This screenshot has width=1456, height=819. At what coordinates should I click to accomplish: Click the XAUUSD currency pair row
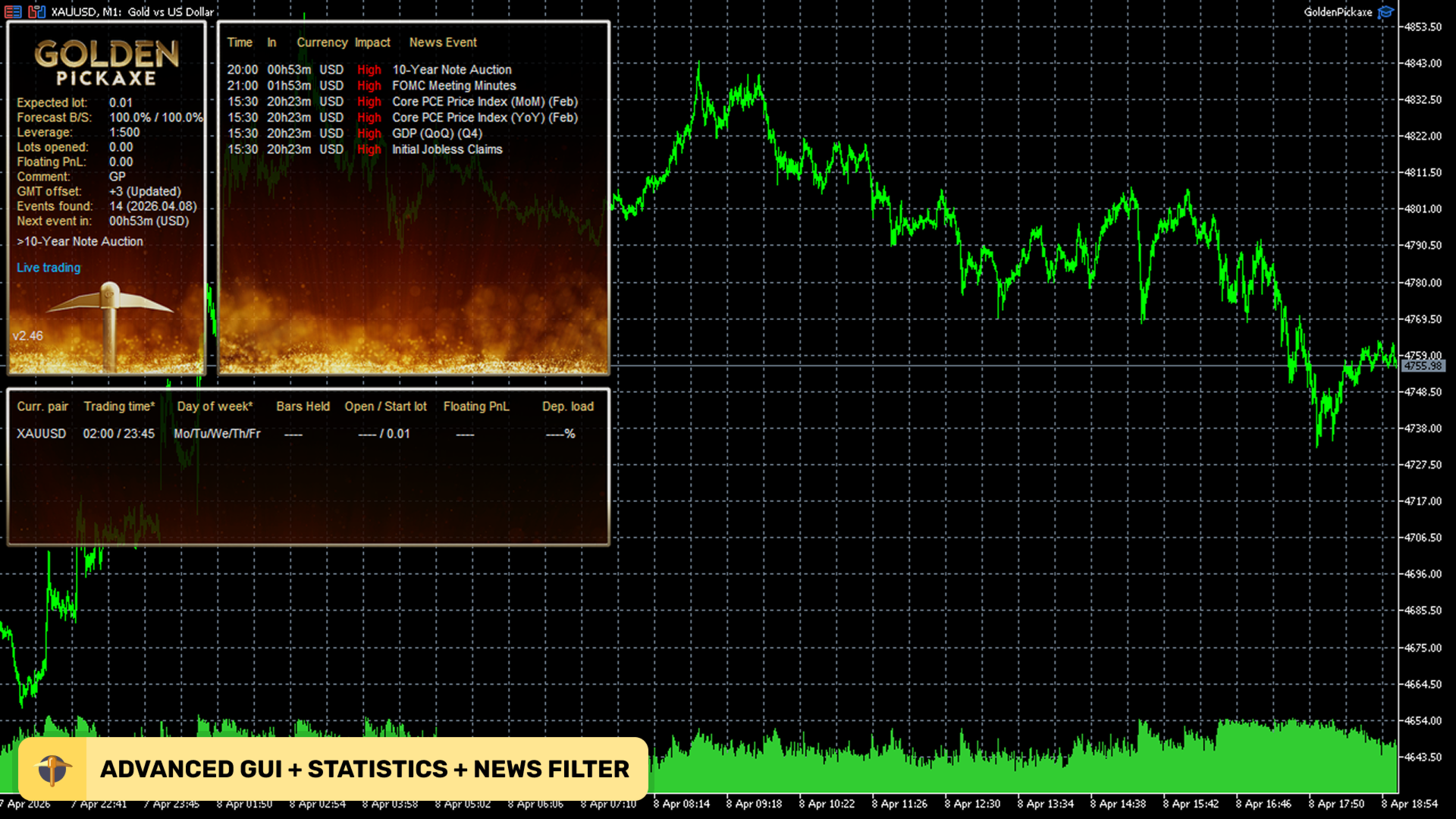coord(41,434)
